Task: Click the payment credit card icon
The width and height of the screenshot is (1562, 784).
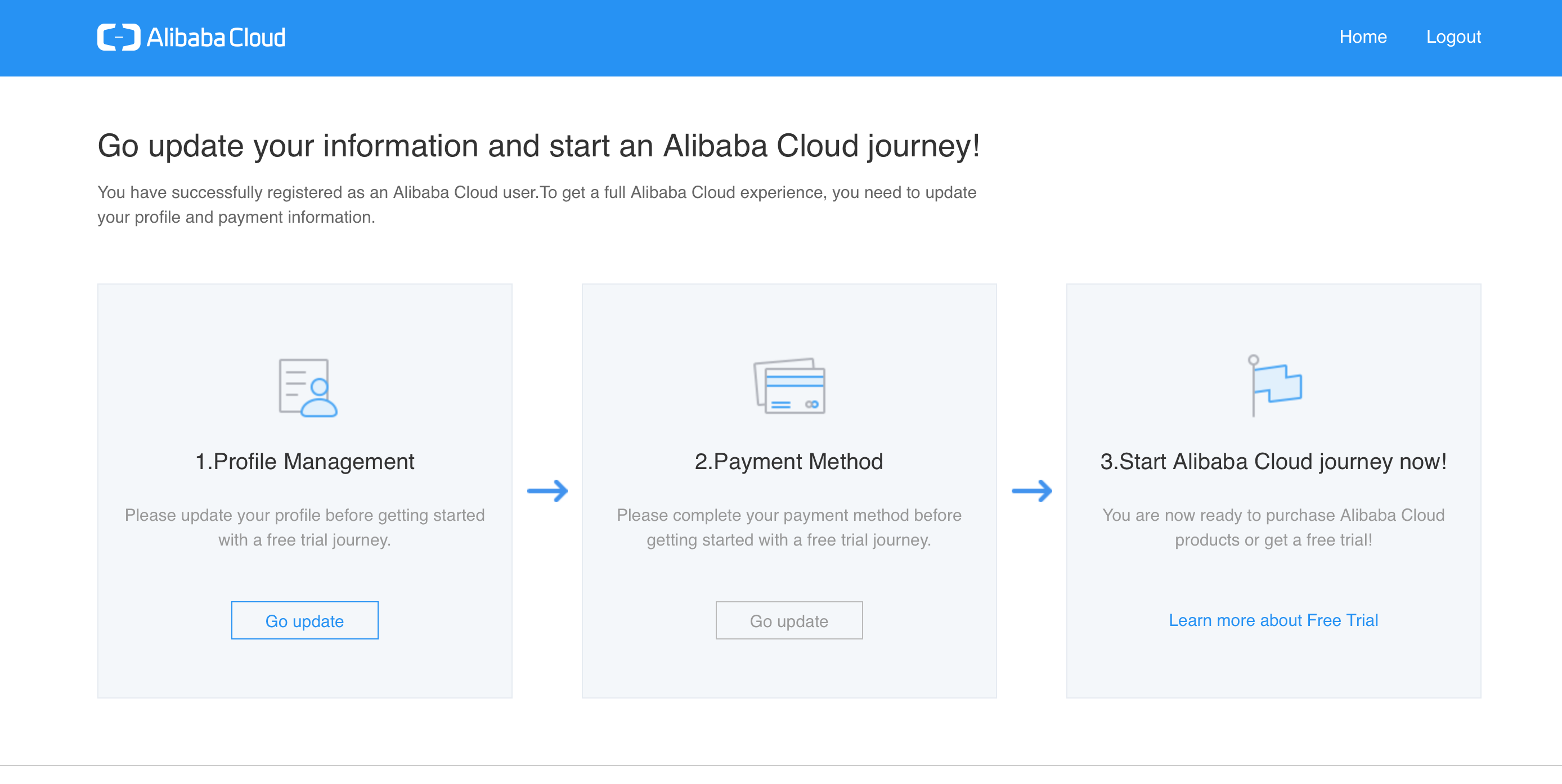Action: coord(789,386)
